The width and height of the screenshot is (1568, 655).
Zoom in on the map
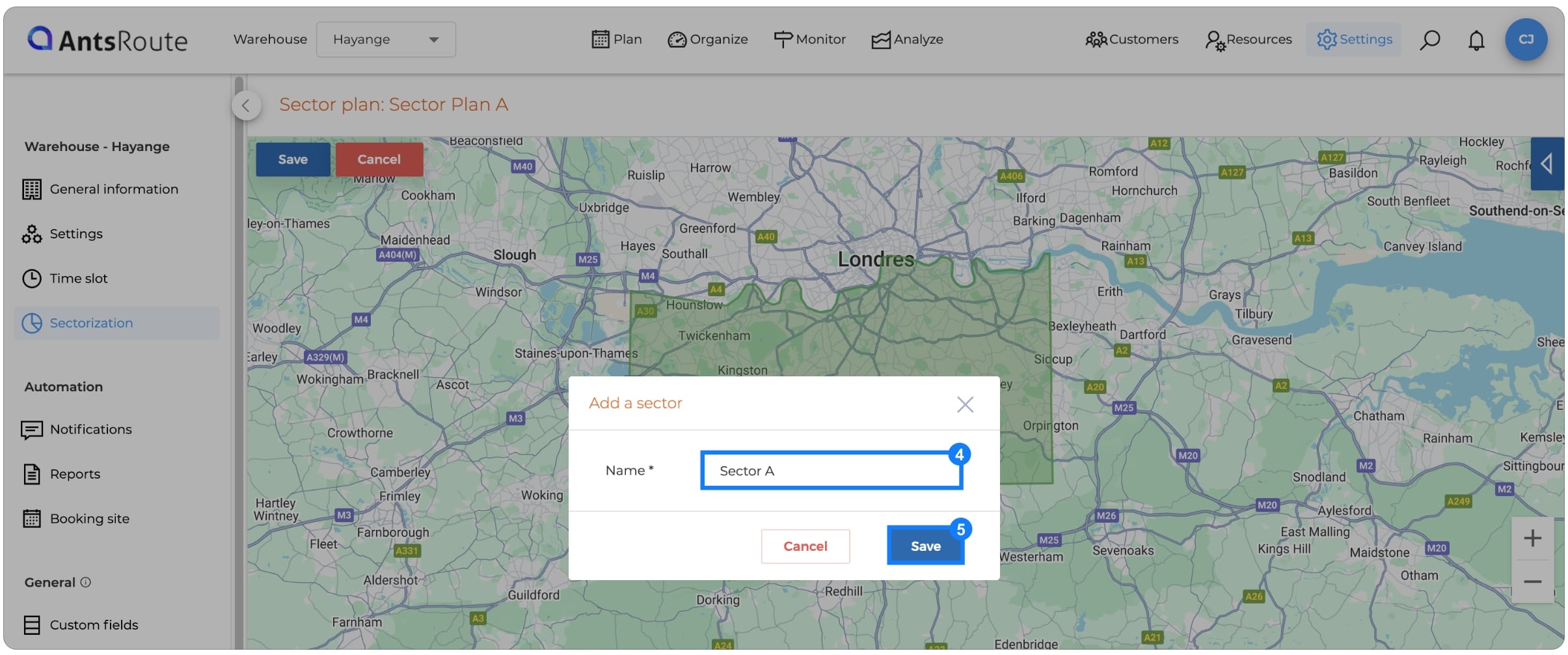click(x=1532, y=538)
